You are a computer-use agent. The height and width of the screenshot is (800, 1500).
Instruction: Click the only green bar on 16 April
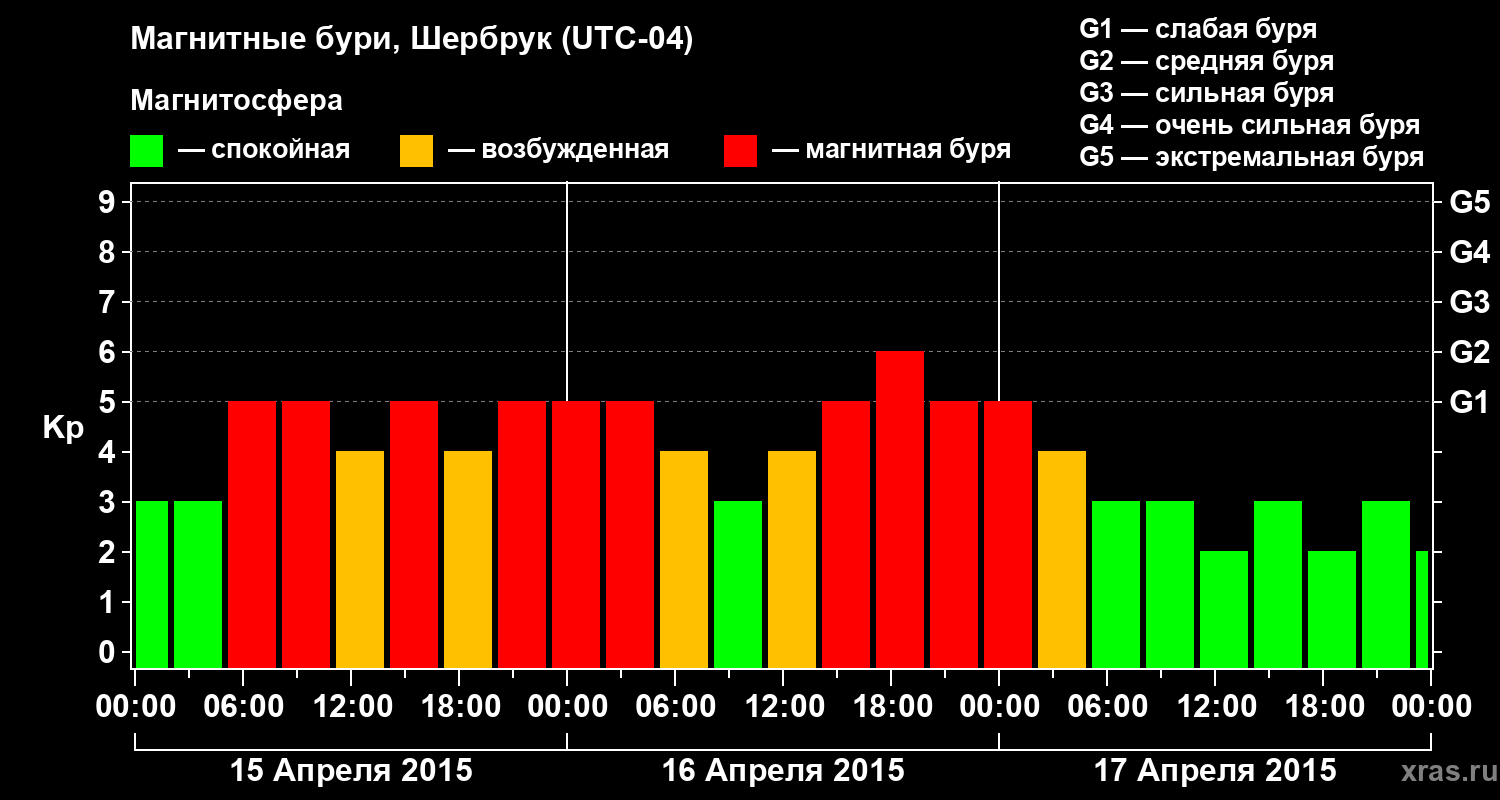[x=738, y=585]
